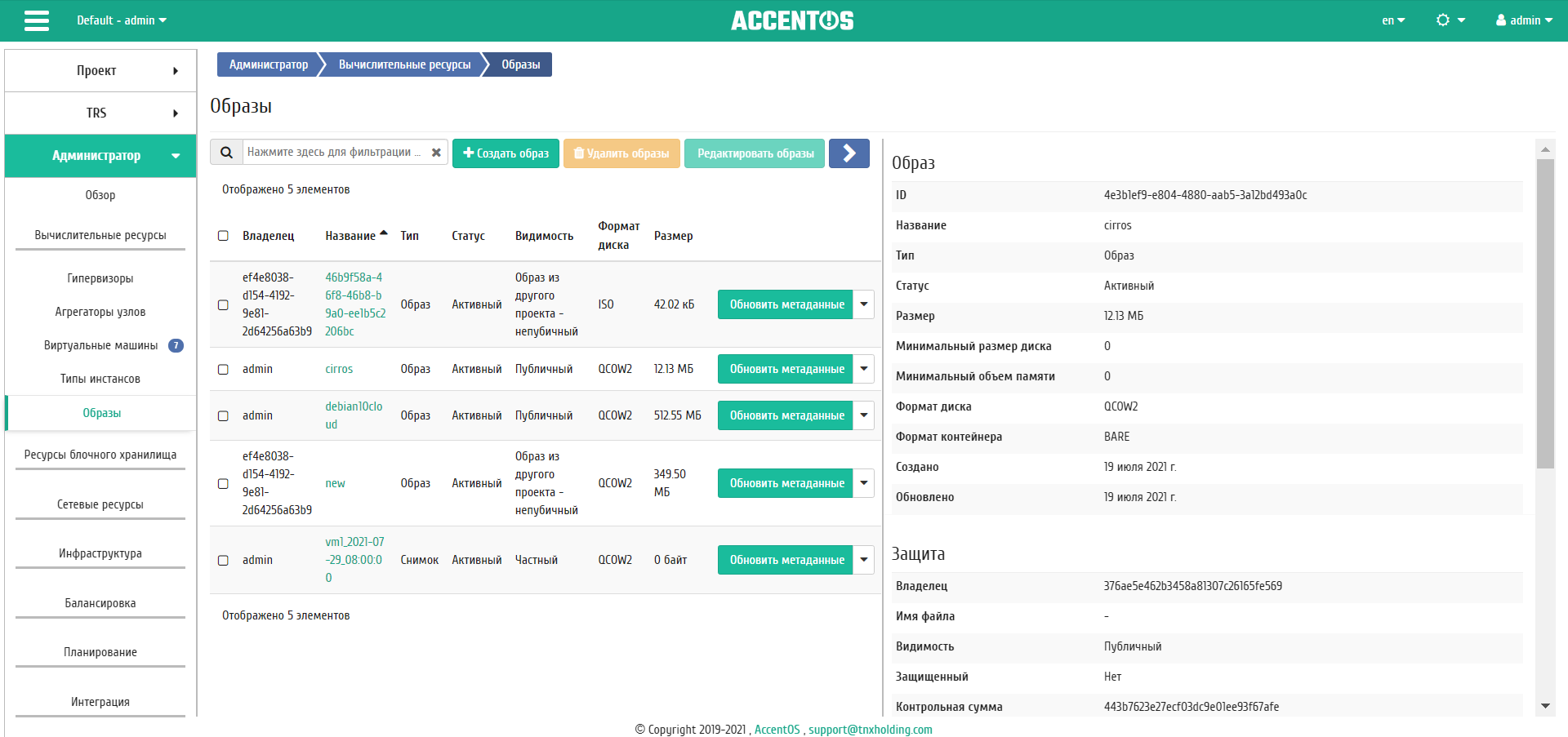
Task: Open the hamburger navigation menu
Action: coord(37,20)
